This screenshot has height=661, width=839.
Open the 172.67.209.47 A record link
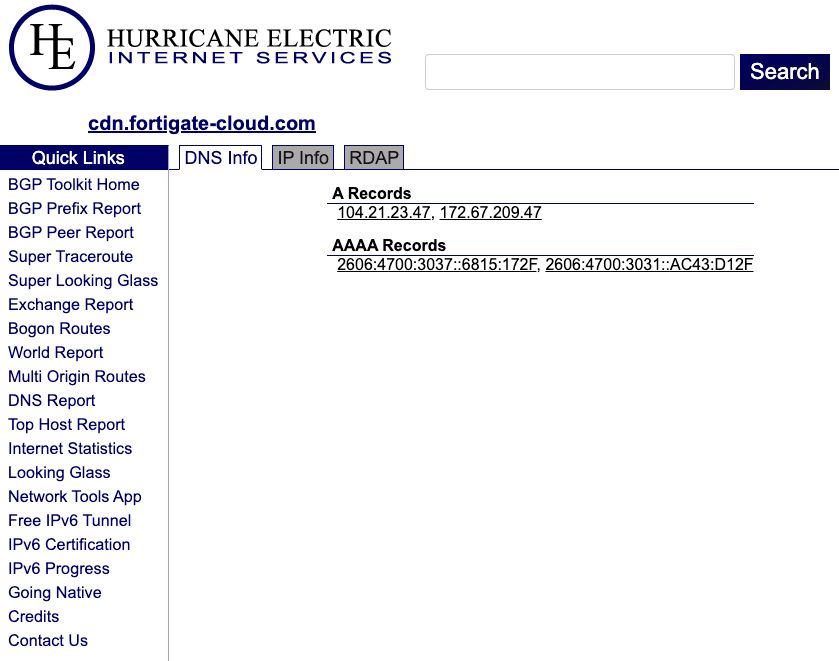tap(491, 212)
